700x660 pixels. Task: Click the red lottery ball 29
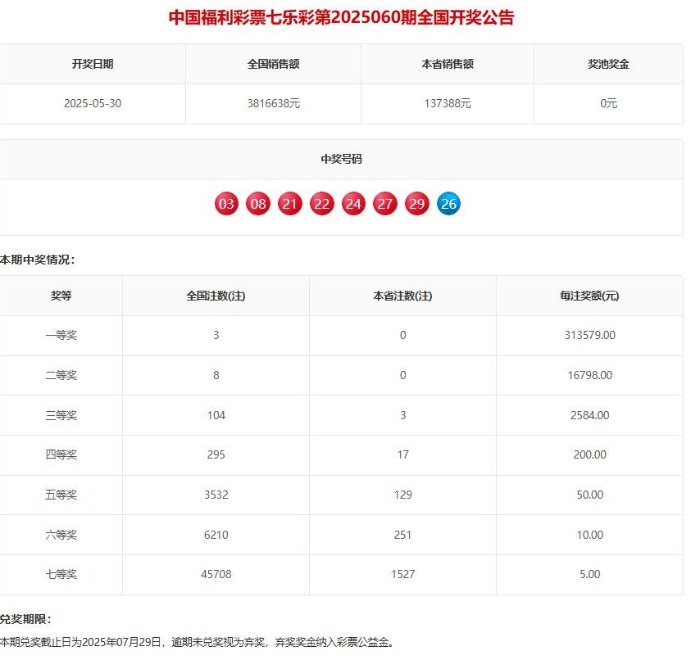(x=417, y=204)
